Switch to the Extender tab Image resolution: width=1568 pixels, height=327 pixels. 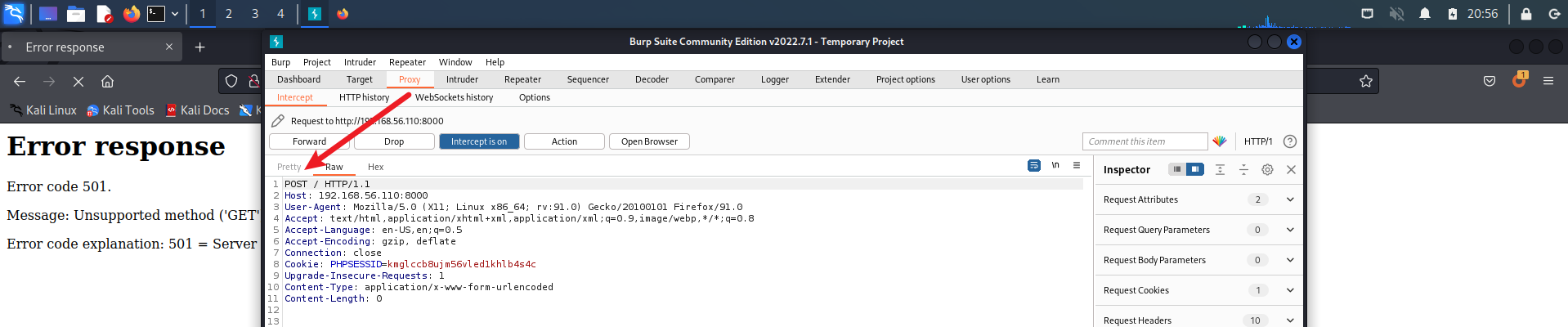(x=832, y=79)
